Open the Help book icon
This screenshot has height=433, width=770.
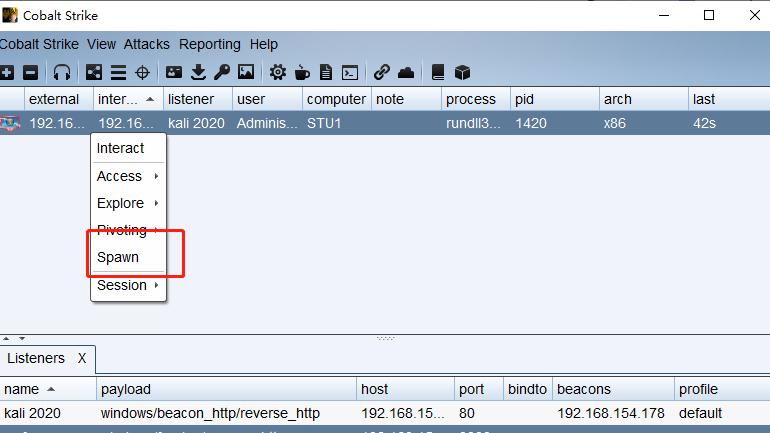pyautogui.click(x=438, y=73)
